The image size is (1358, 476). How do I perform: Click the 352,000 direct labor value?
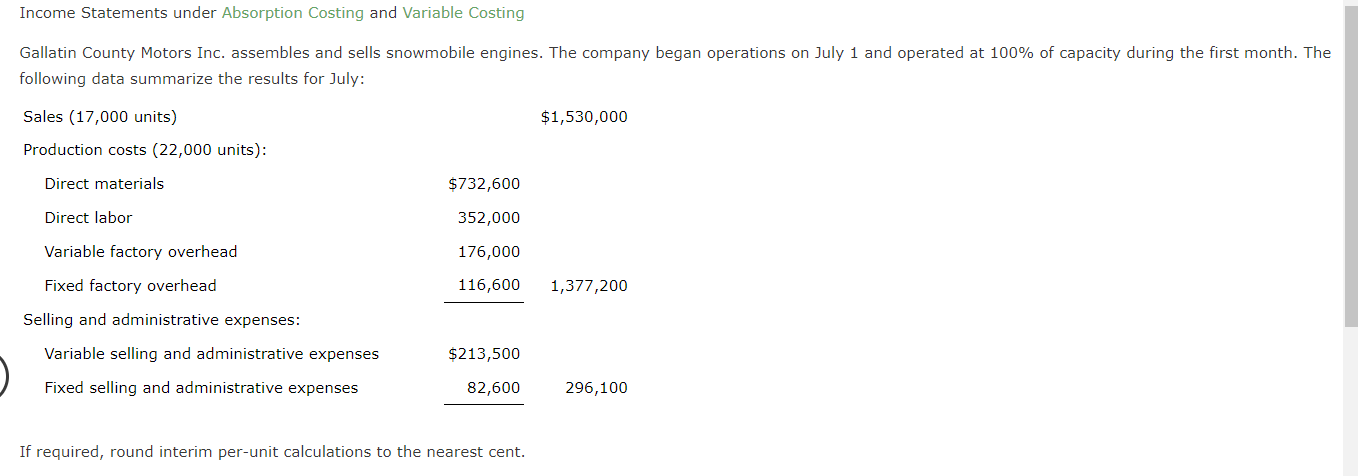(489, 218)
